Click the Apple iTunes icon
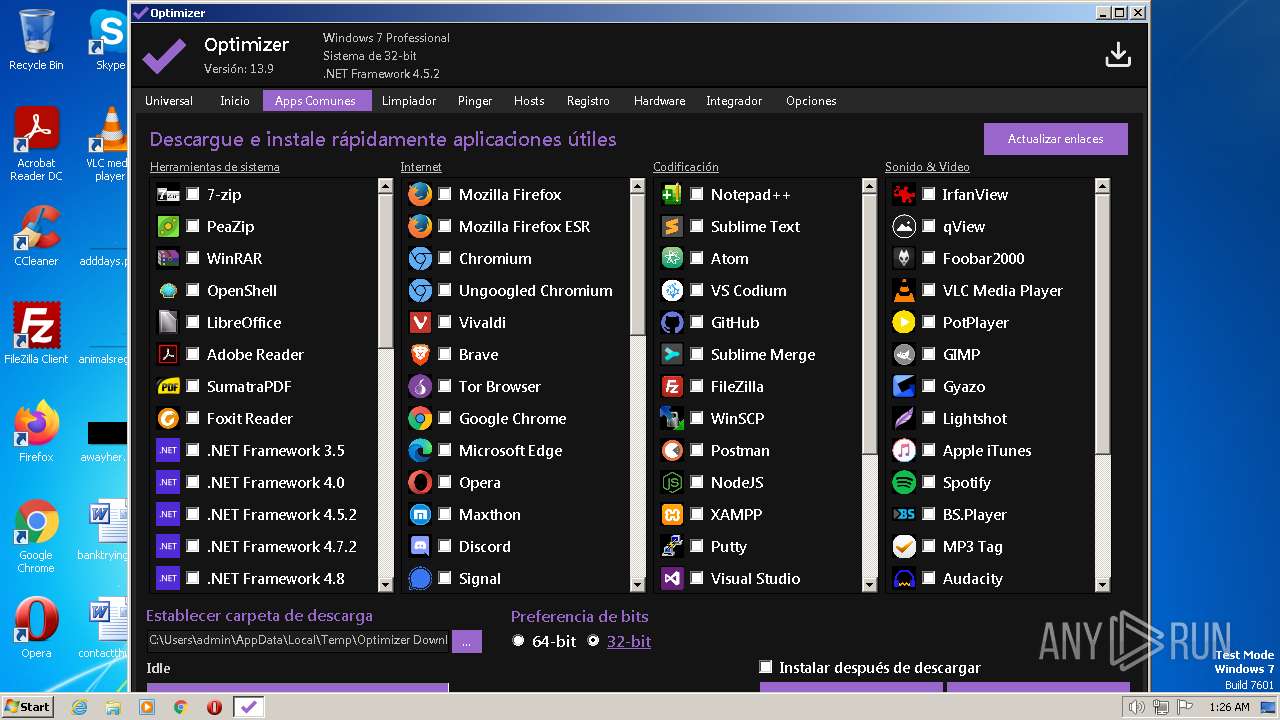The height and width of the screenshot is (720, 1280). tap(904, 451)
